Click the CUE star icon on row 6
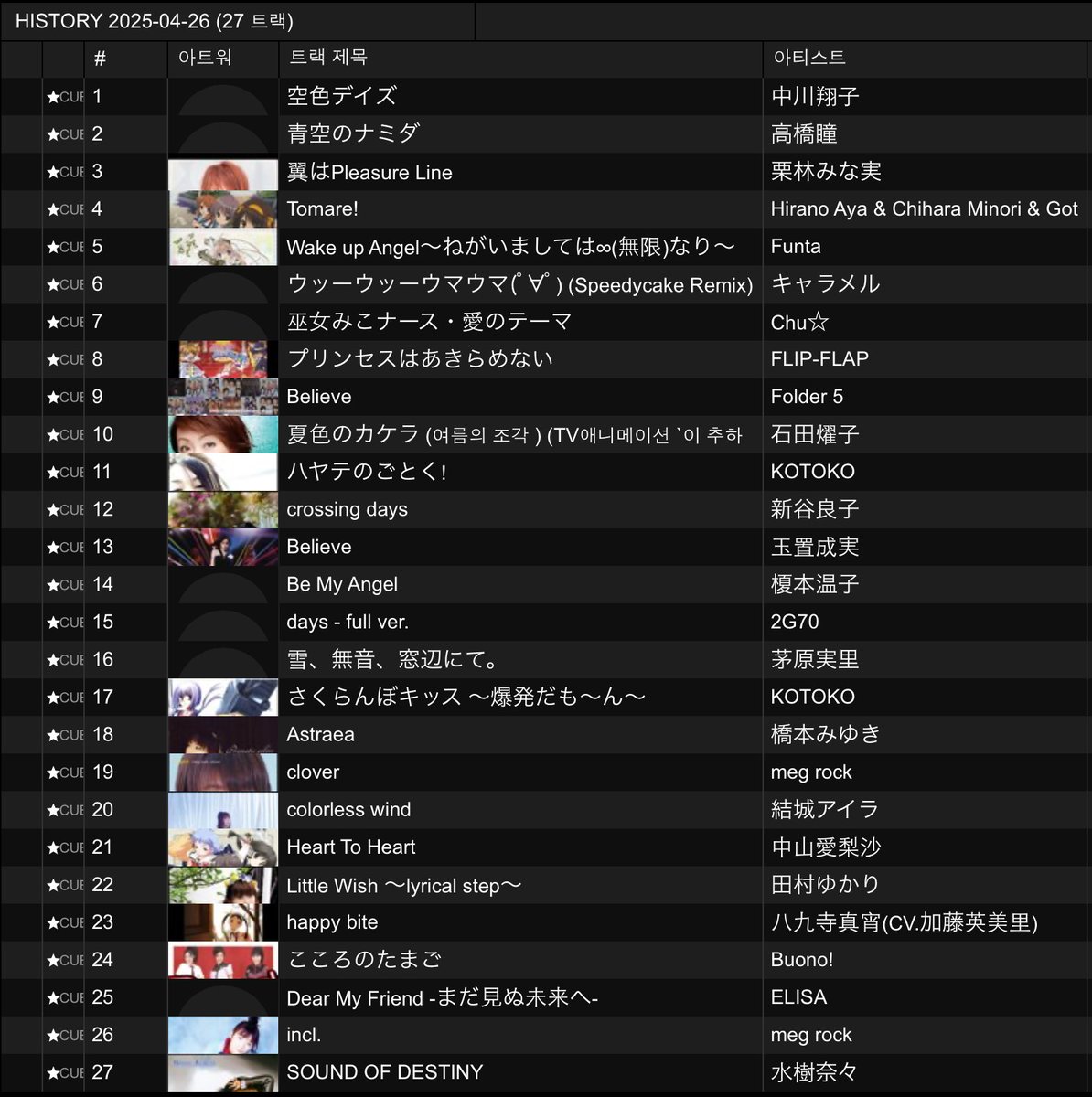The width and height of the screenshot is (1092, 1097). pyautogui.click(x=53, y=284)
